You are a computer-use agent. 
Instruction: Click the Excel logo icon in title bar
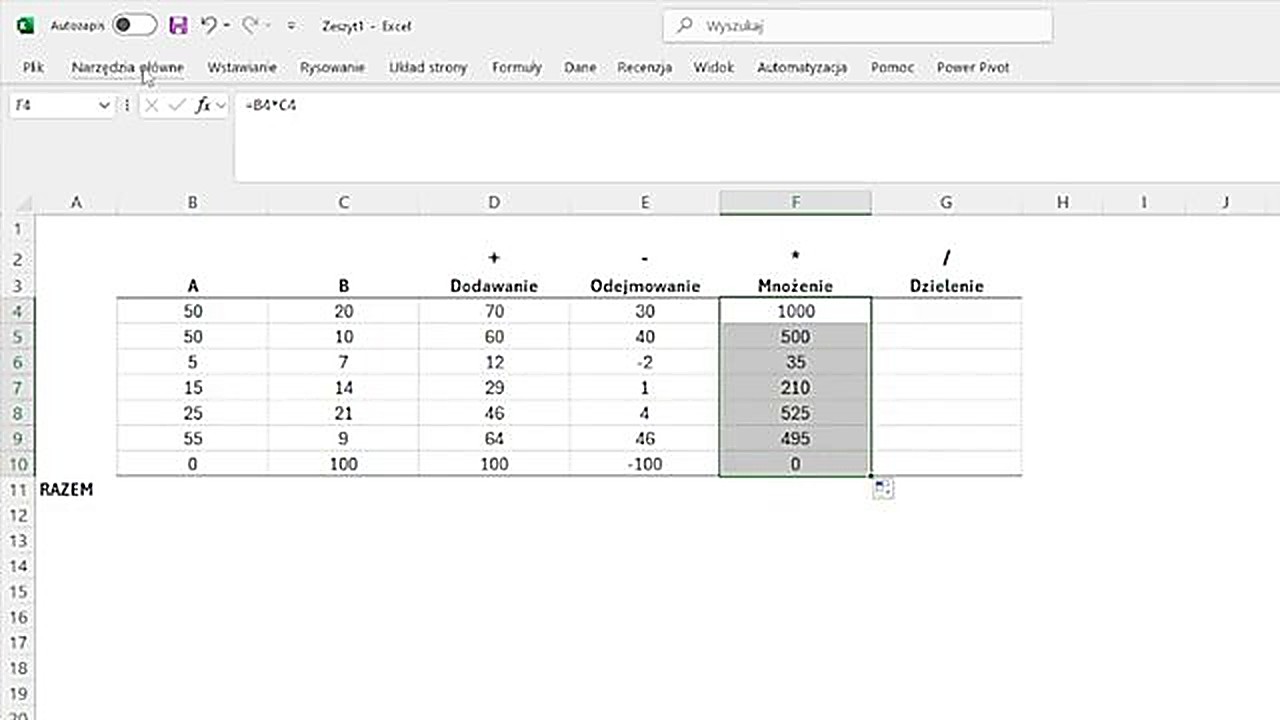pyautogui.click(x=26, y=26)
